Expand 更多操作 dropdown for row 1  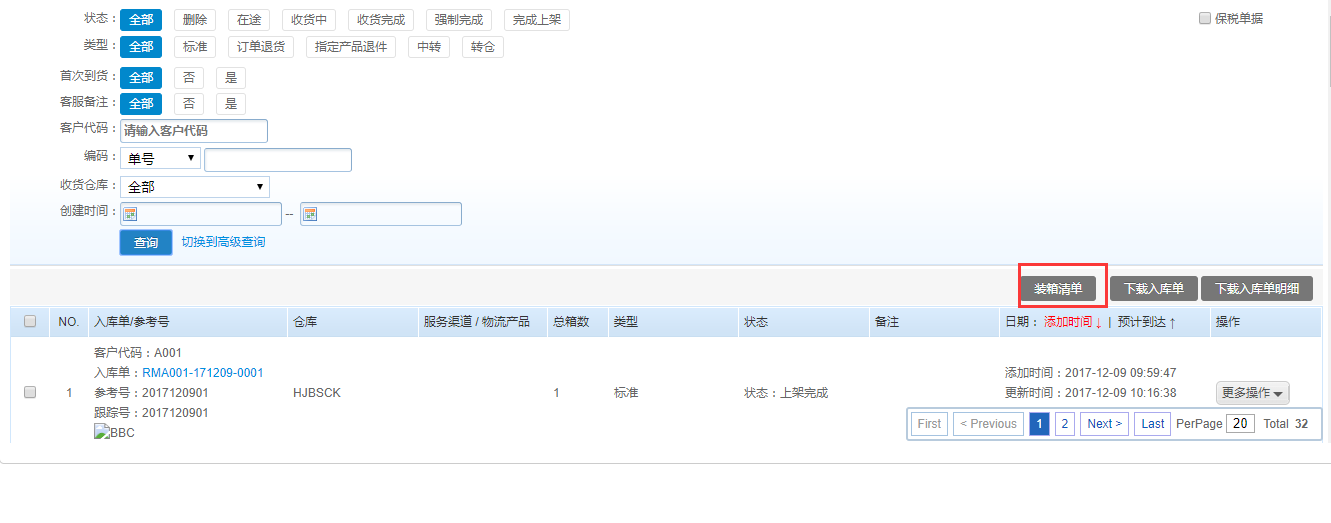[1252, 393]
